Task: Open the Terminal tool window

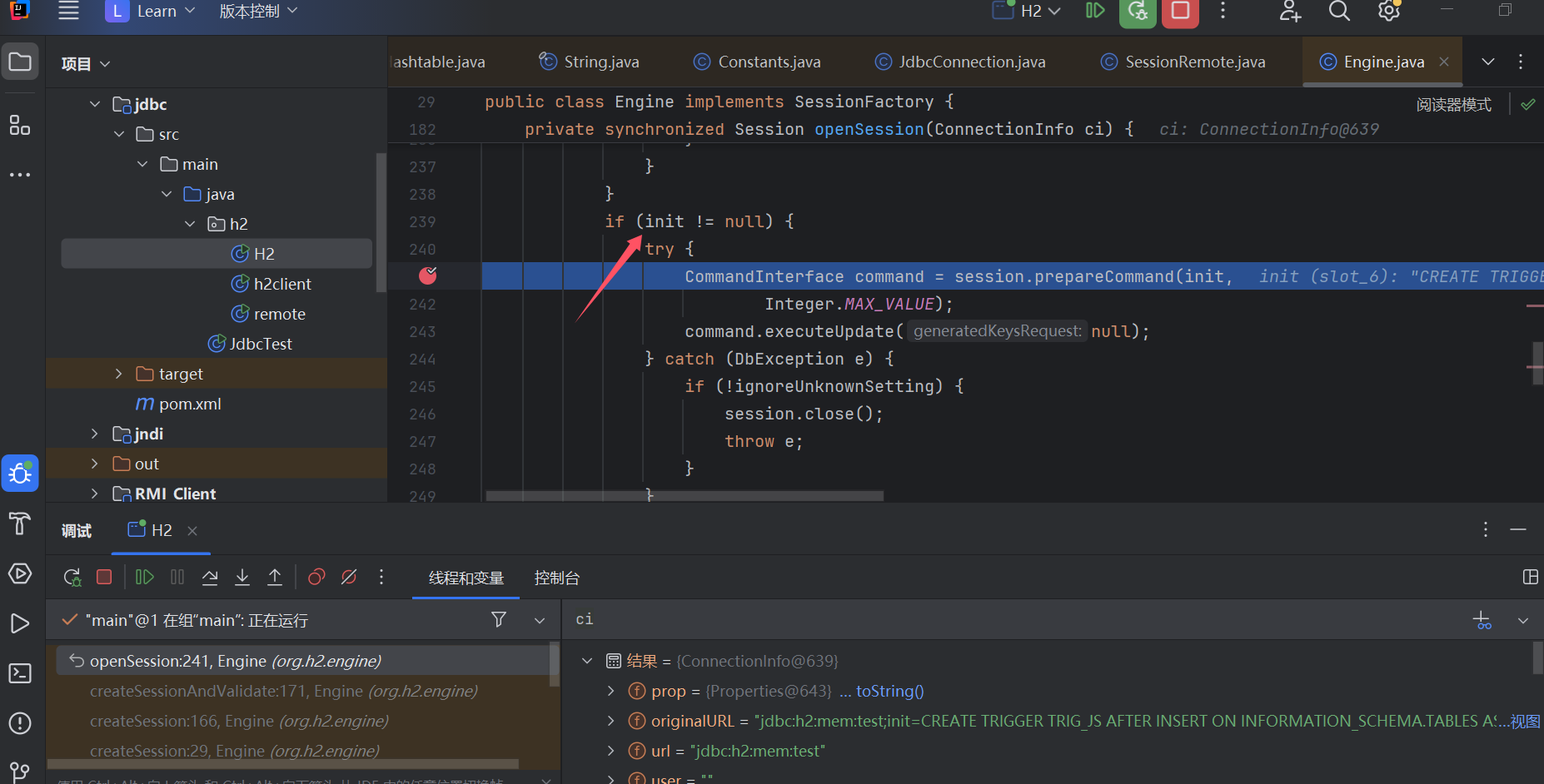Action: [x=20, y=673]
